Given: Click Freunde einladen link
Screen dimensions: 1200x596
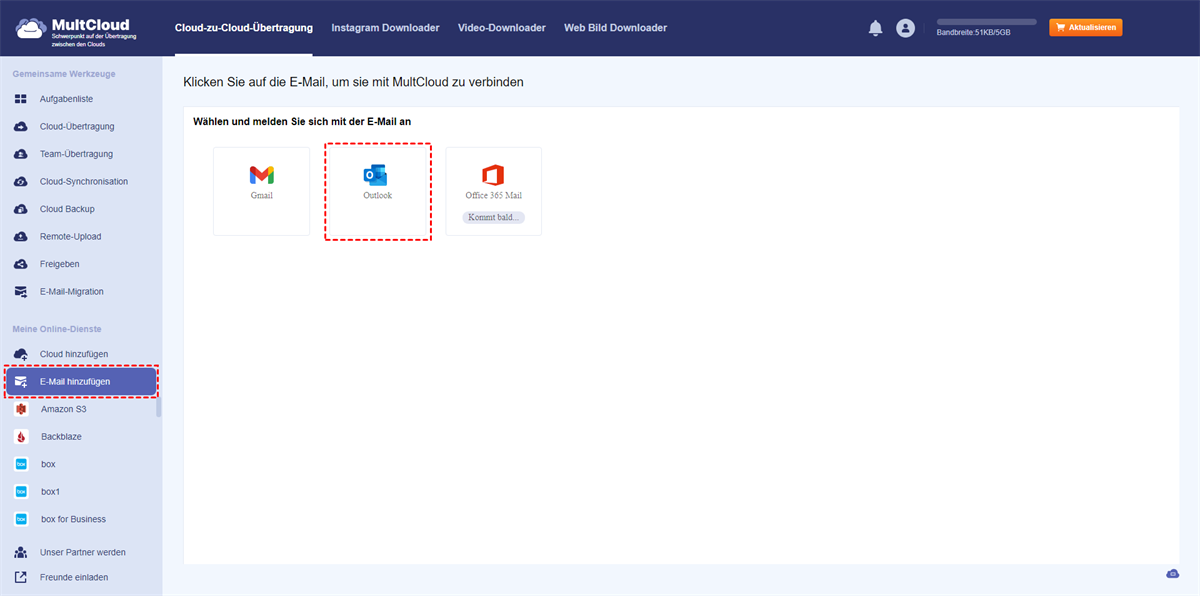Looking at the screenshot, I should coord(74,577).
